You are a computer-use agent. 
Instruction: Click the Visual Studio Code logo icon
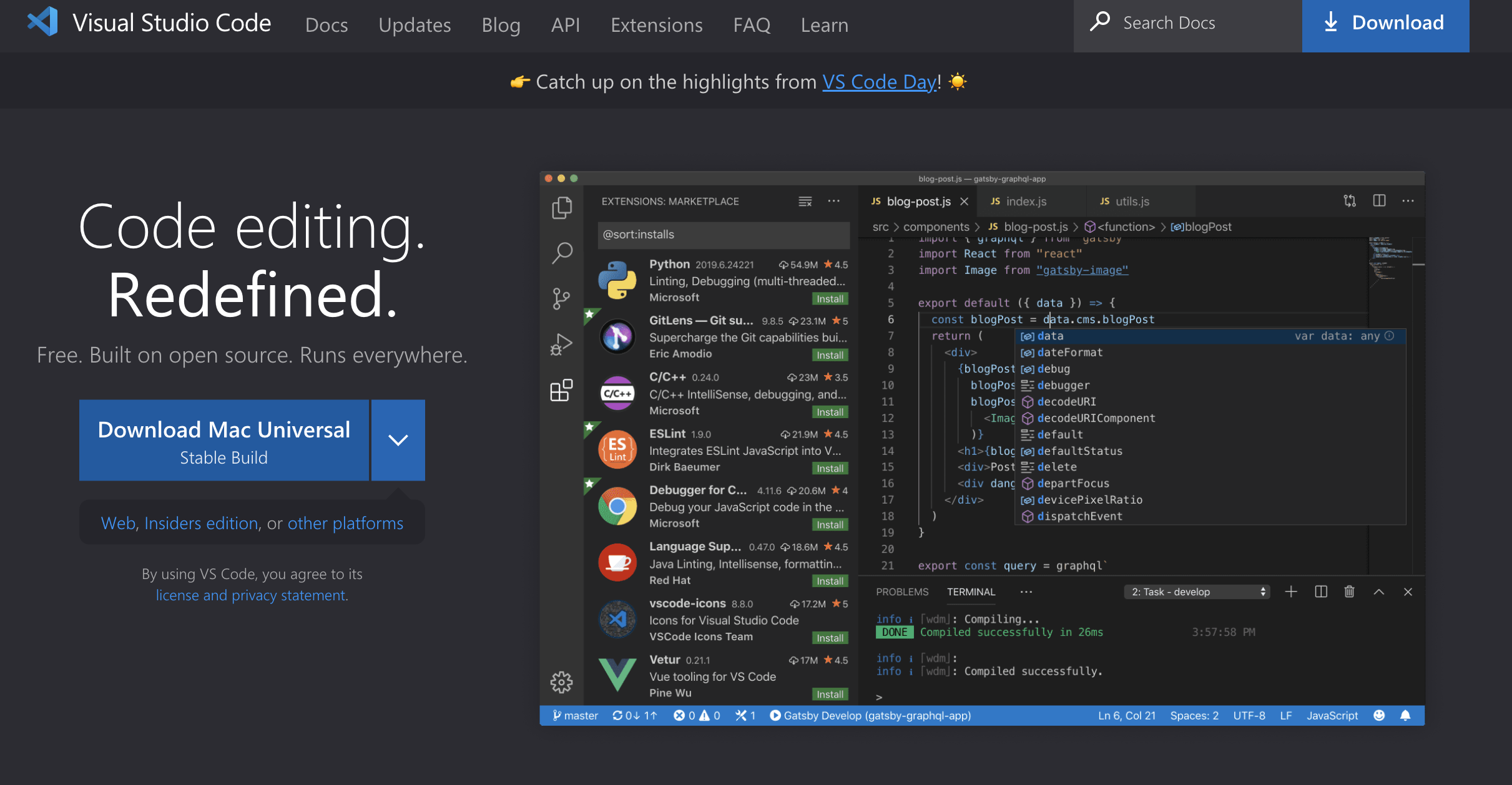[42, 22]
